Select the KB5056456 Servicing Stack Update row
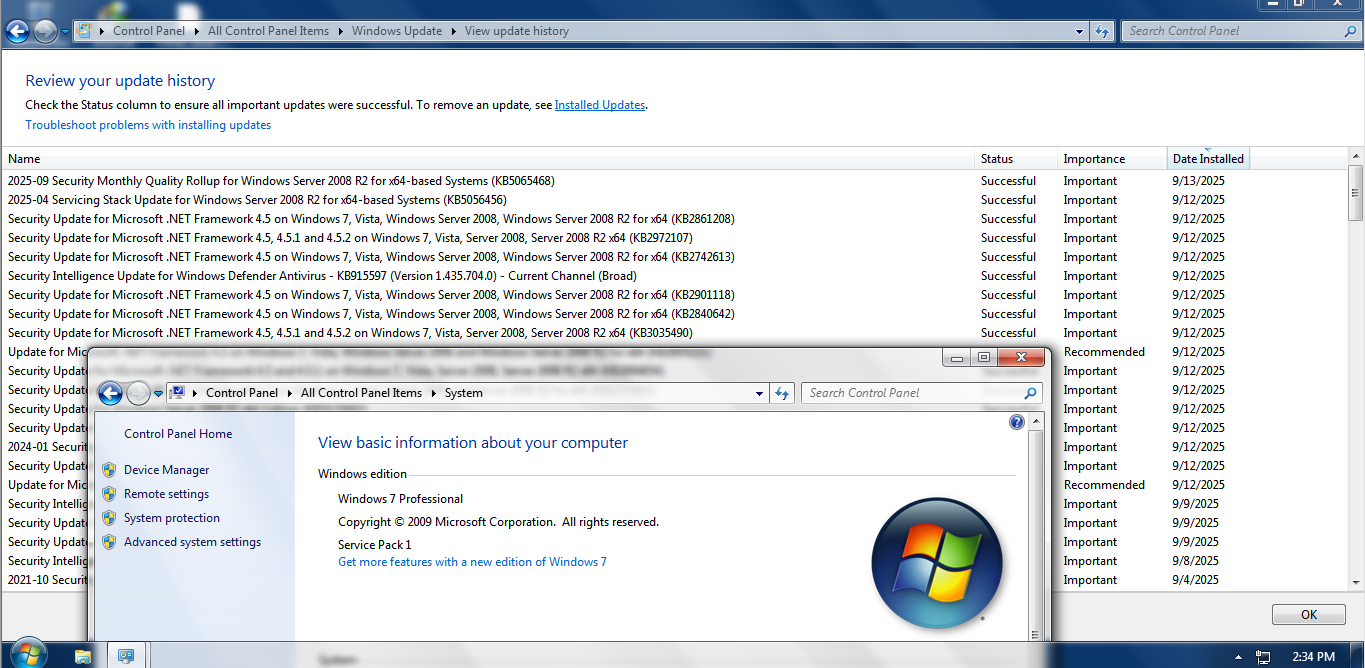This screenshot has width=1365, height=668. click(675, 200)
